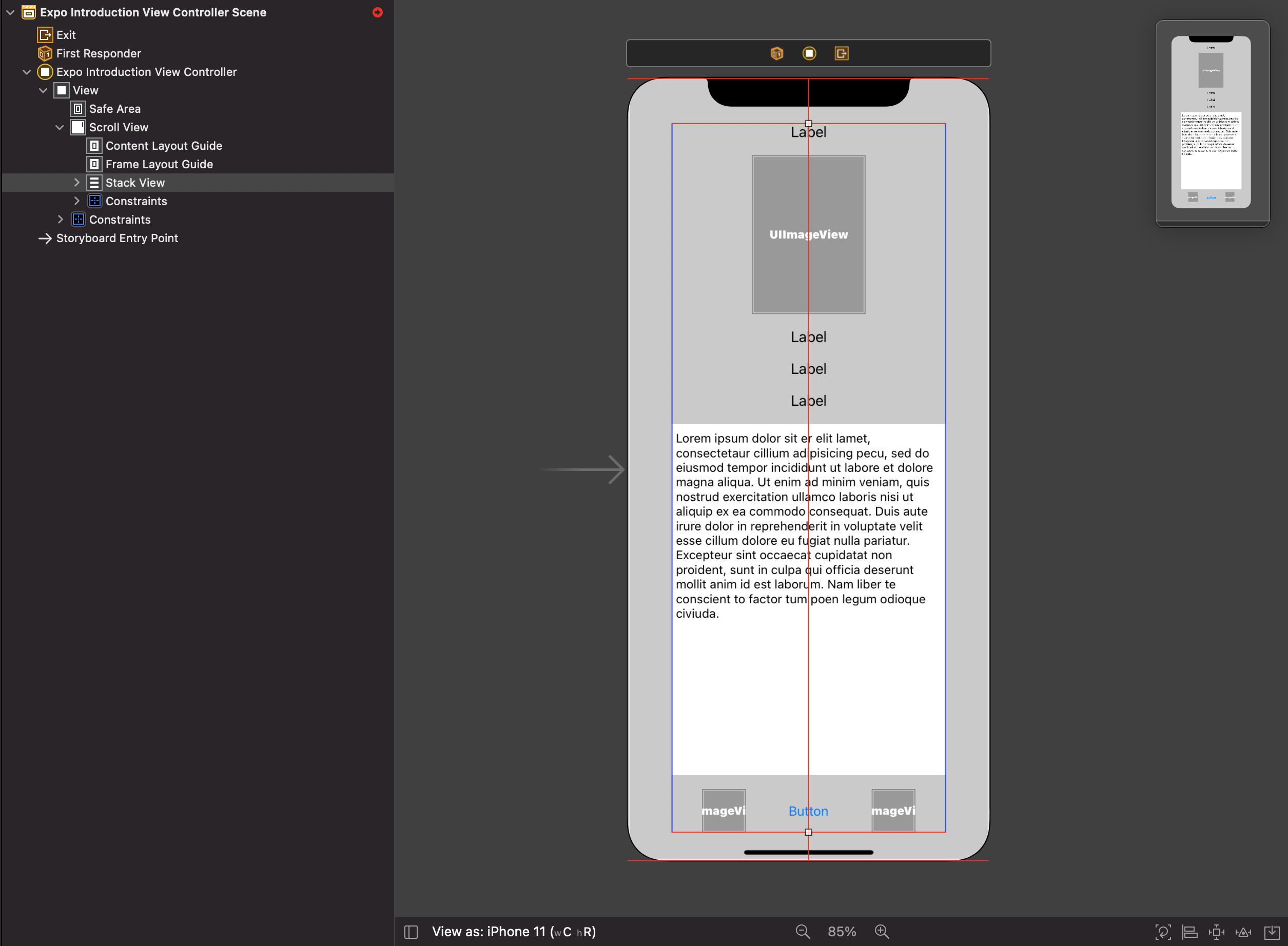
Task: Select the Exit item icon in outline
Action: click(x=45, y=35)
